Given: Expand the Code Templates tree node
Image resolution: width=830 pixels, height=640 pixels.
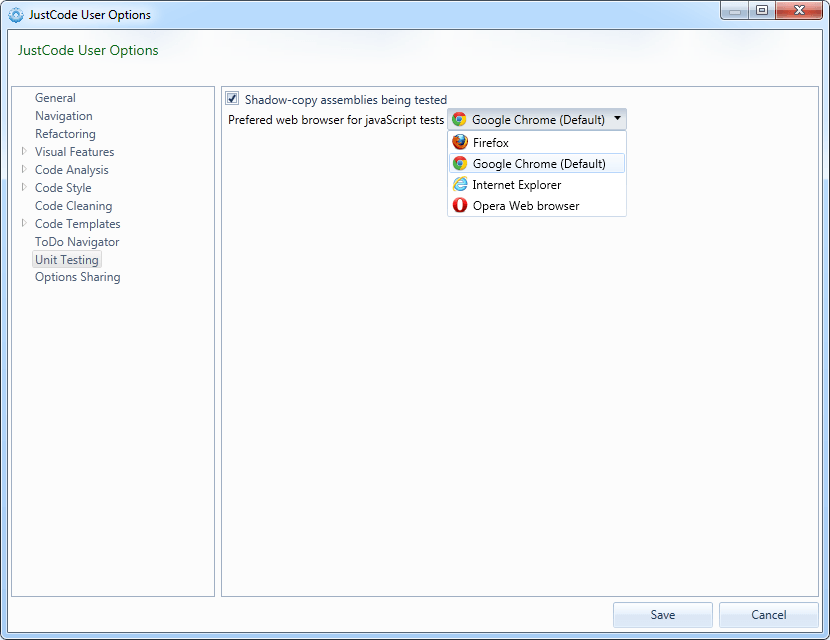Looking at the screenshot, I should [x=24, y=223].
